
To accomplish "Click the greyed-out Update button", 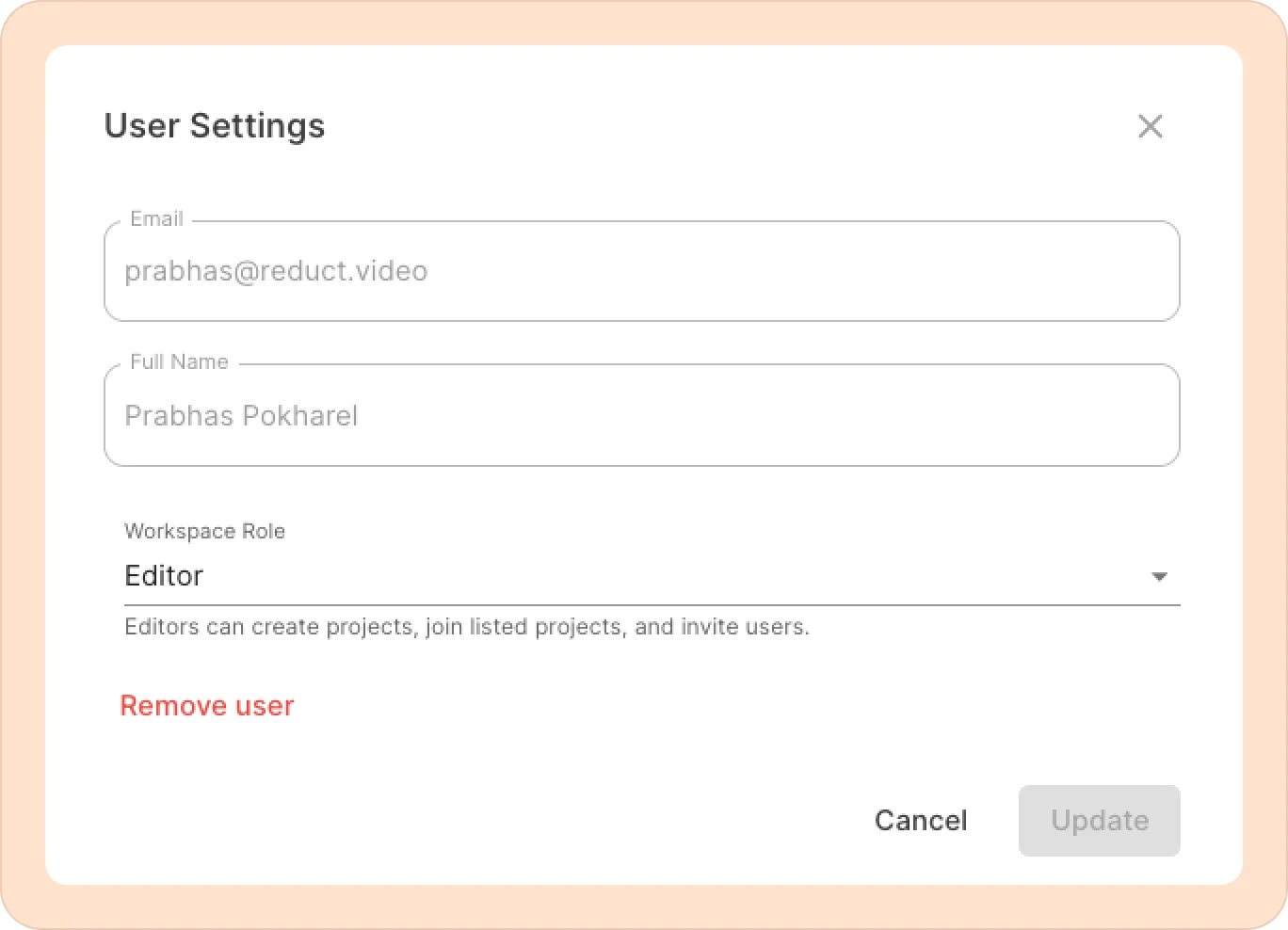I will pos(1099,821).
